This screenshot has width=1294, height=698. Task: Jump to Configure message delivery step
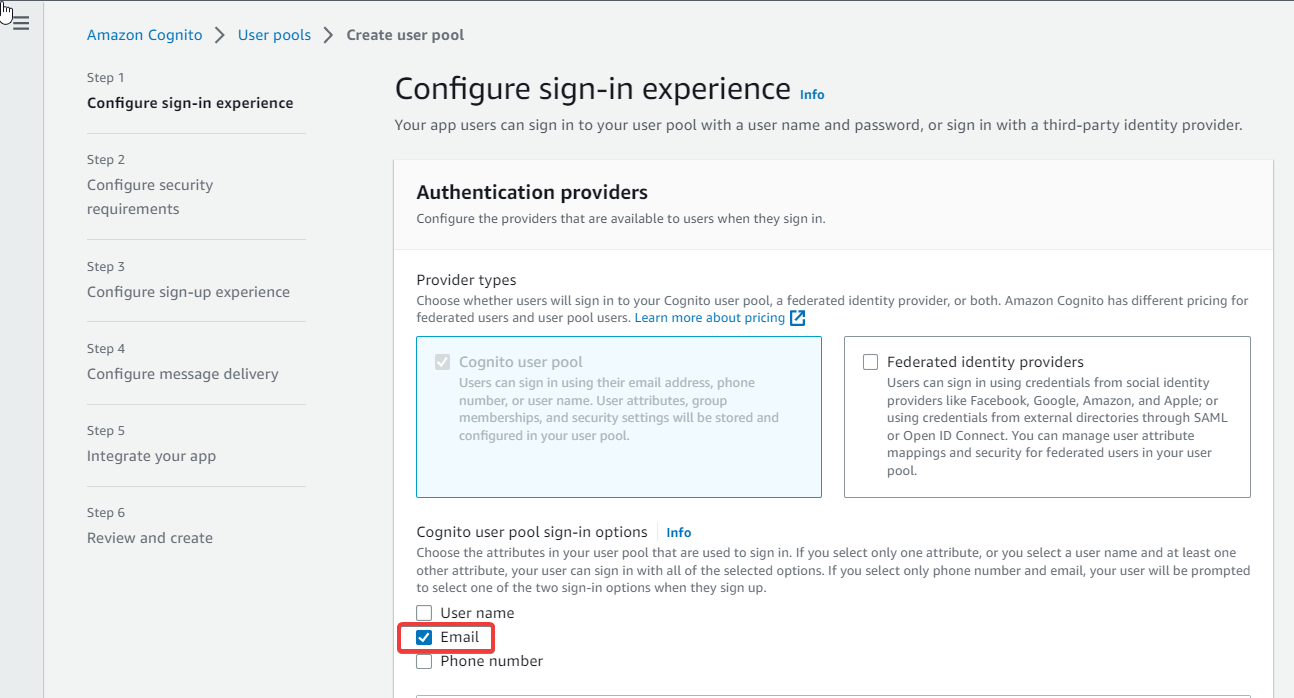[182, 374]
